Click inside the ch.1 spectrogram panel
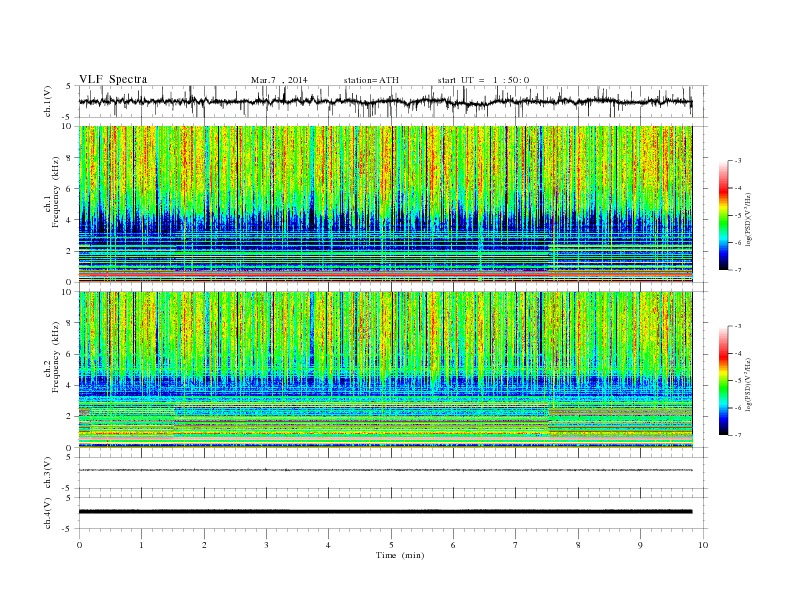The width and height of the screenshot is (792, 612). pos(385,204)
